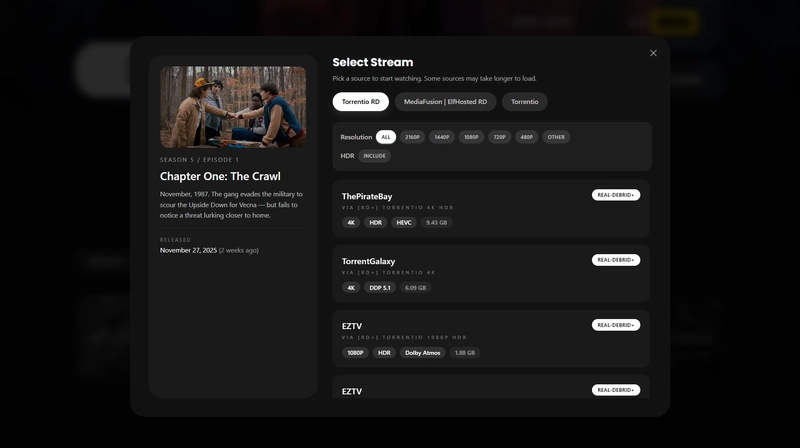800x448 pixels.
Task: Show only 1440P streams
Action: pyautogui.click(x=442, y=137)
